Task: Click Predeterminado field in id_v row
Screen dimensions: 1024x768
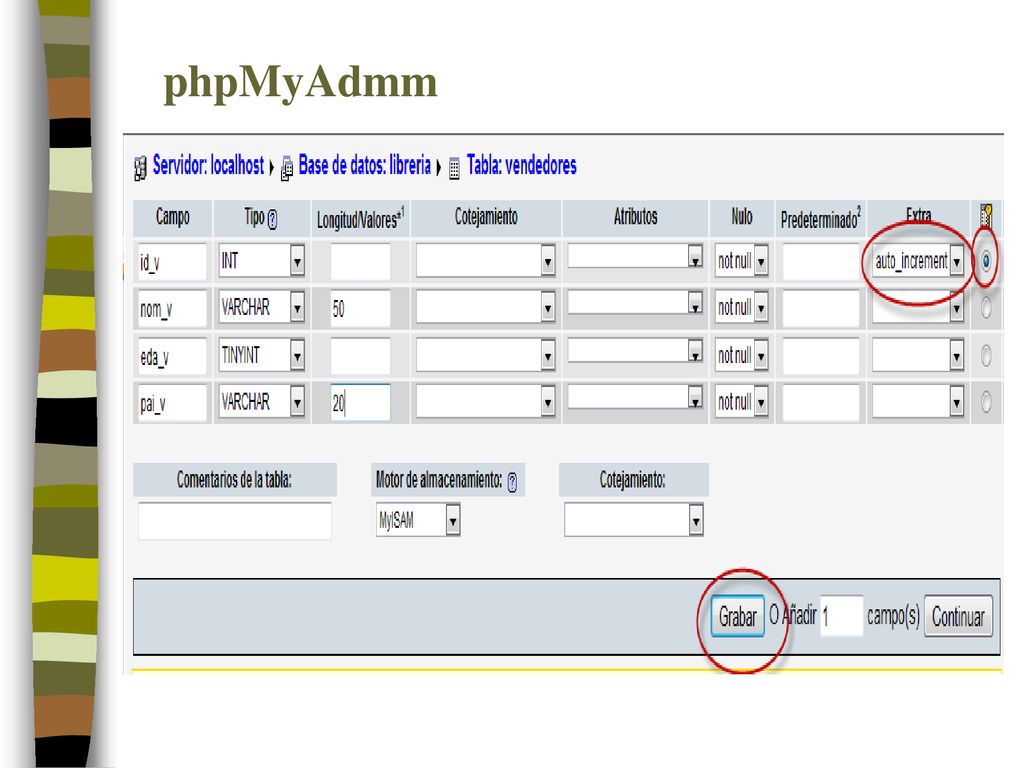Action: 821,262
